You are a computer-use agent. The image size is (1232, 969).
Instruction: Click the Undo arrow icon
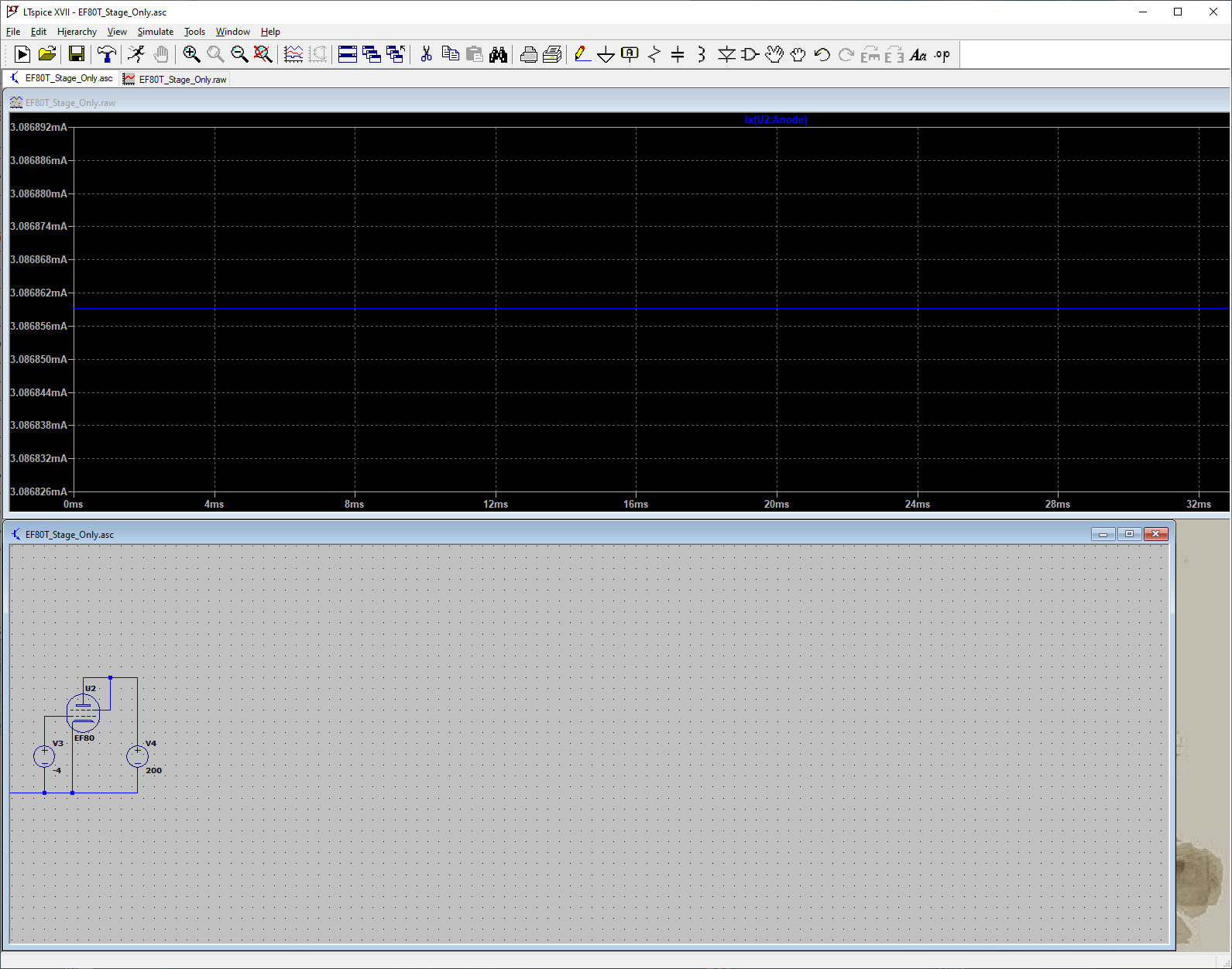point(822,54)
